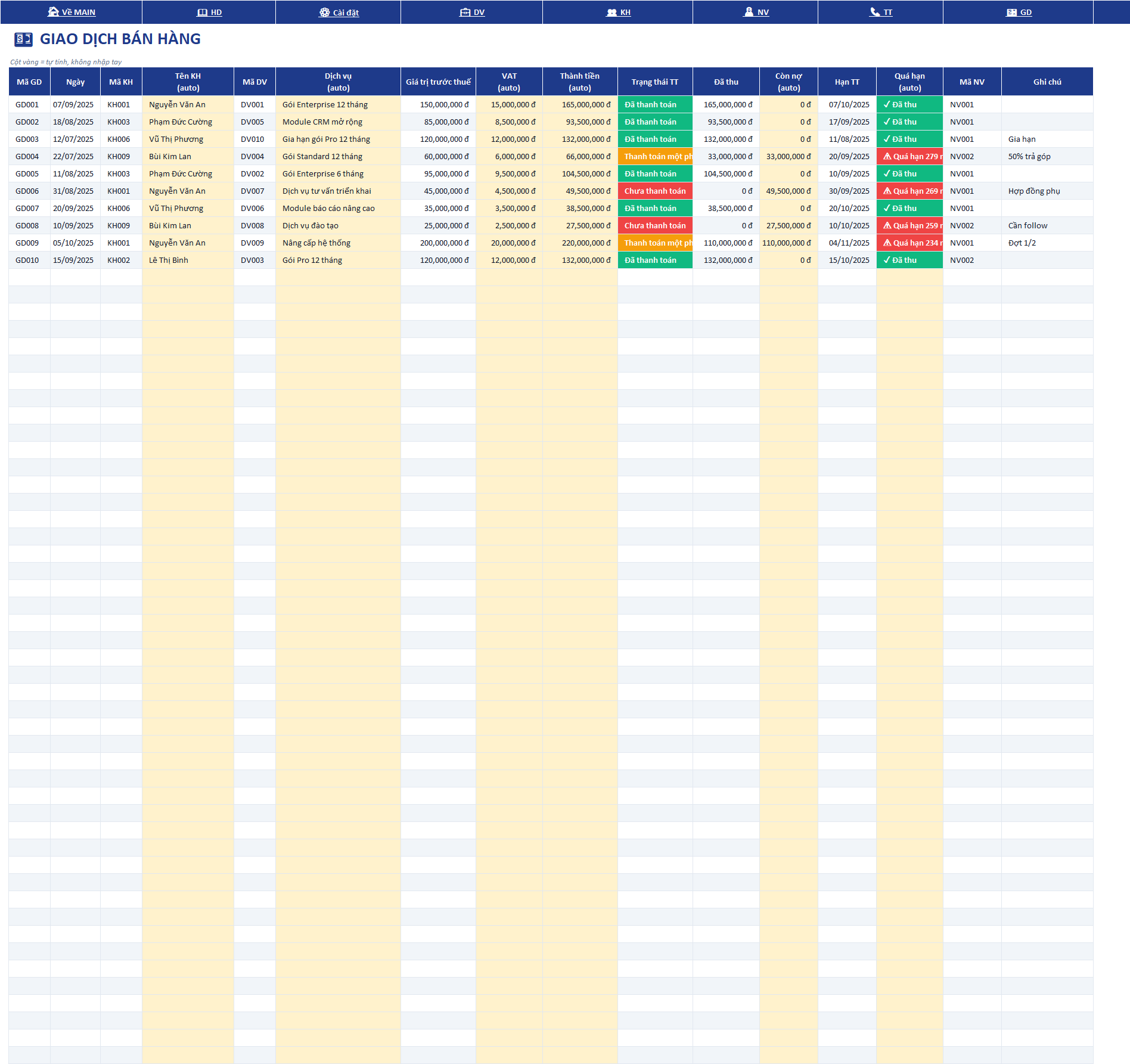Select GD004 Thanh toán một phần status
Viewport: 1130px width, 1064px height.
tap(655, 156)
